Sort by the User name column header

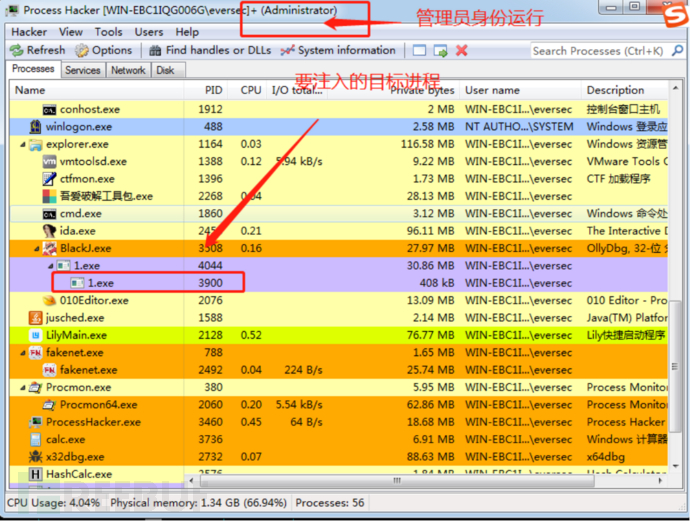point(520,90)
